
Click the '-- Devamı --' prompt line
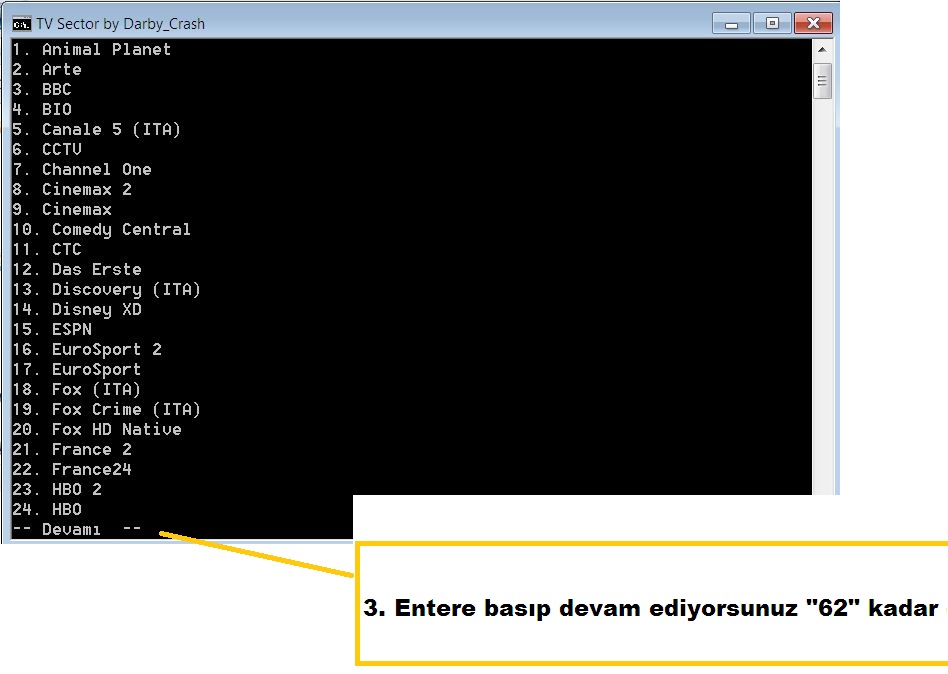tap(77, 530)
